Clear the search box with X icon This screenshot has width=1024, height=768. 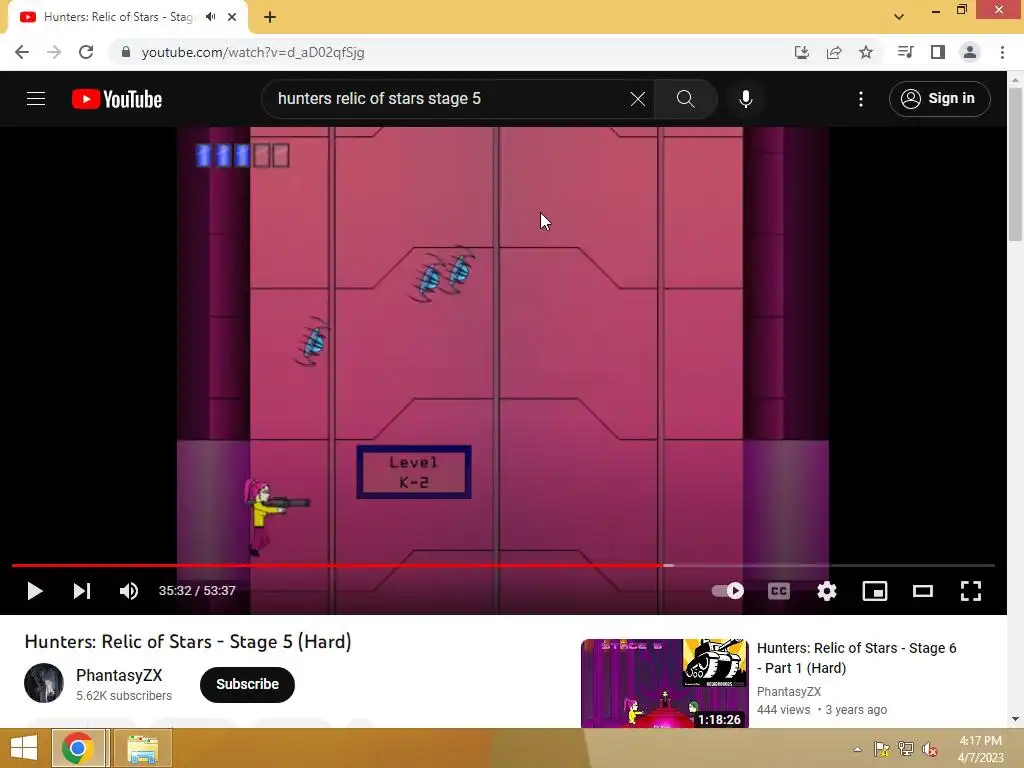pyautogui.click(x=638, y=99)
